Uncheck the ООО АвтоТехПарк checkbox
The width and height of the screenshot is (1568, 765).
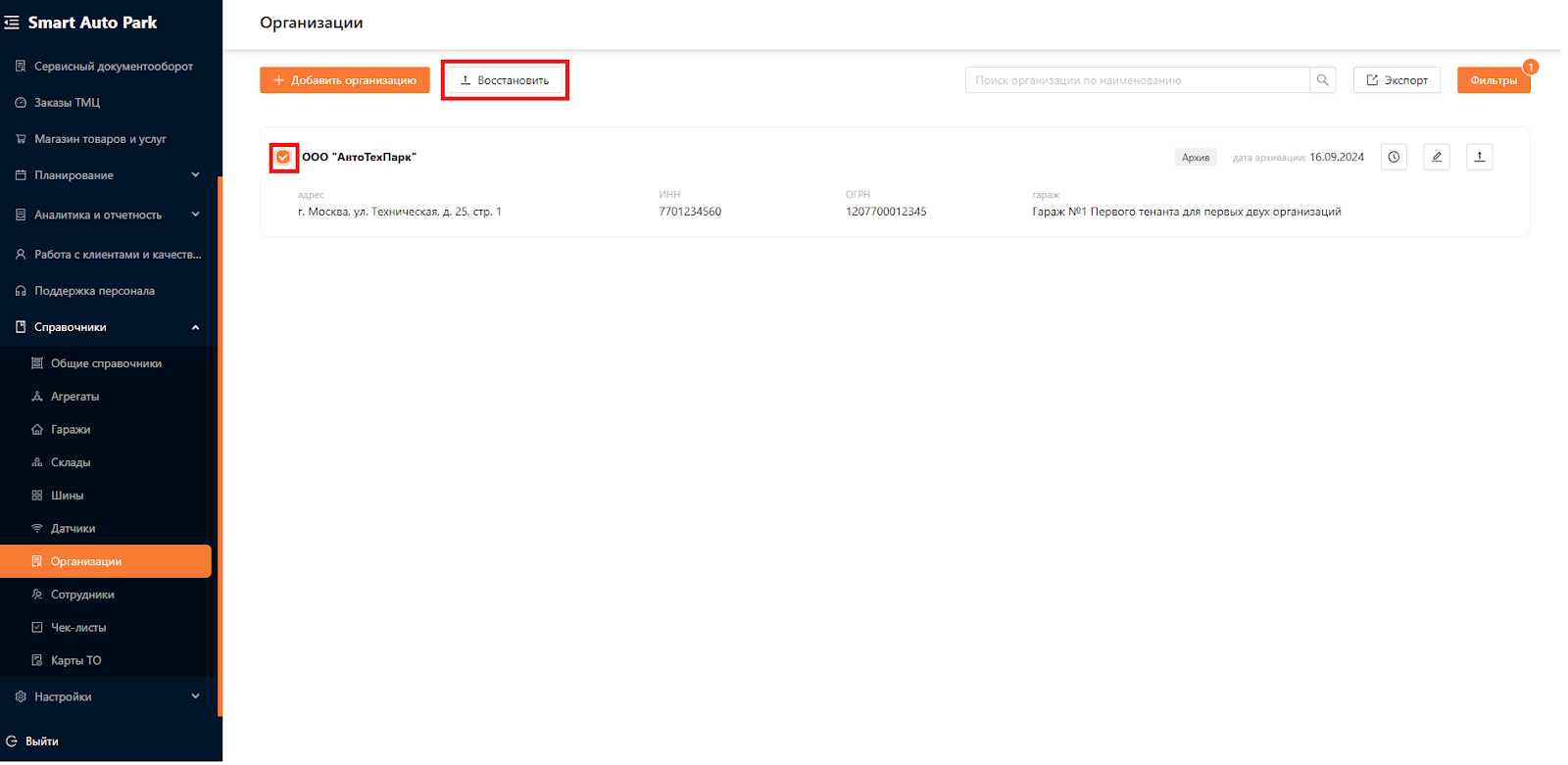(x=283, y=158)
